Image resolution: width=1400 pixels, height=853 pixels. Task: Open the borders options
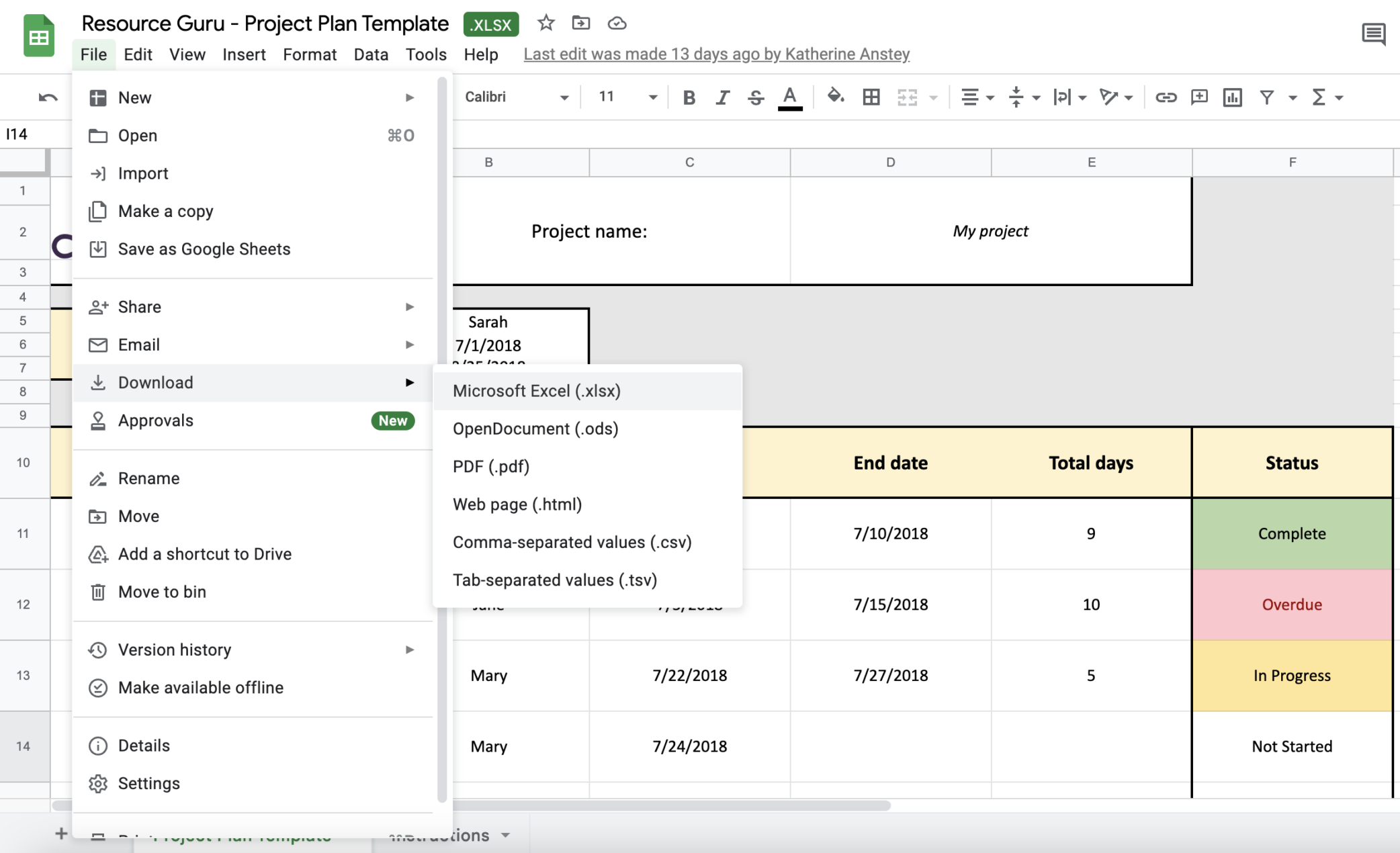(871, 97)
